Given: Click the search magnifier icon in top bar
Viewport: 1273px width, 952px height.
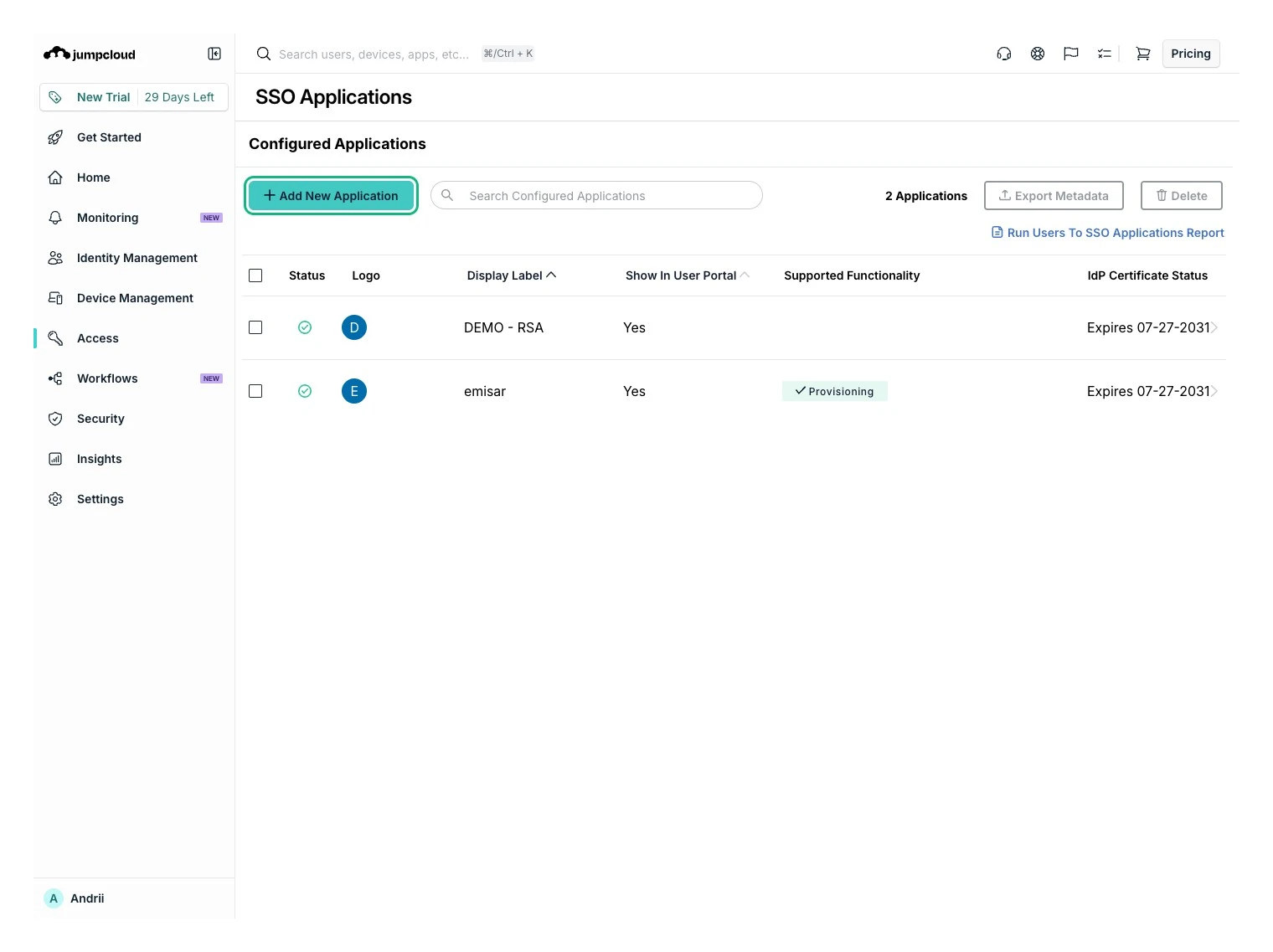Looking at the screenshot, I should [263, 54].
